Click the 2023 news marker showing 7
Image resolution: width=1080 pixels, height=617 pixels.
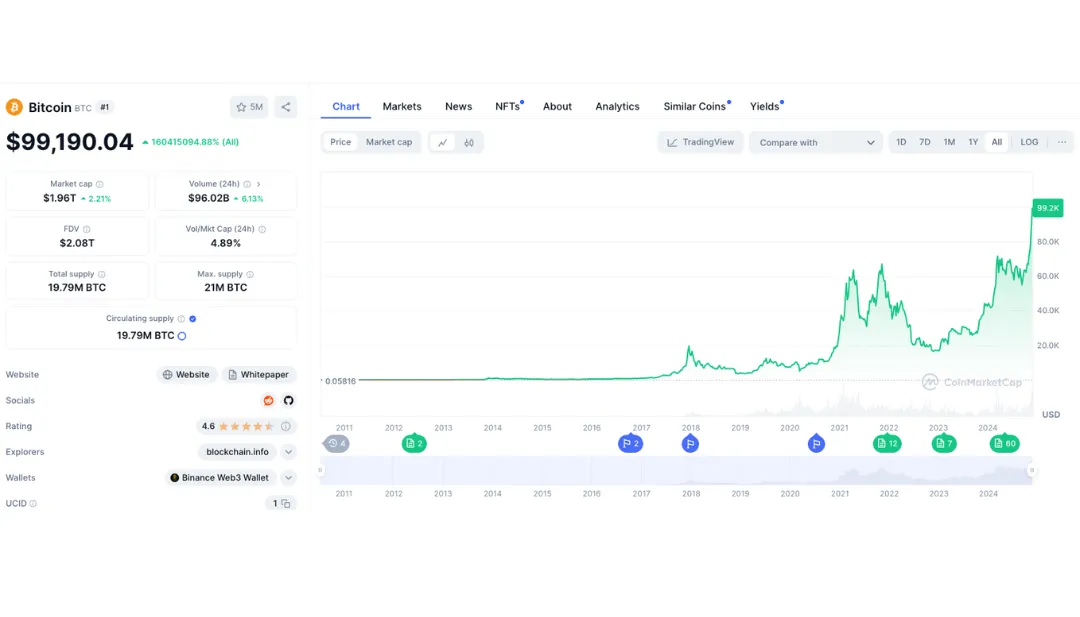tap(944, 443)
